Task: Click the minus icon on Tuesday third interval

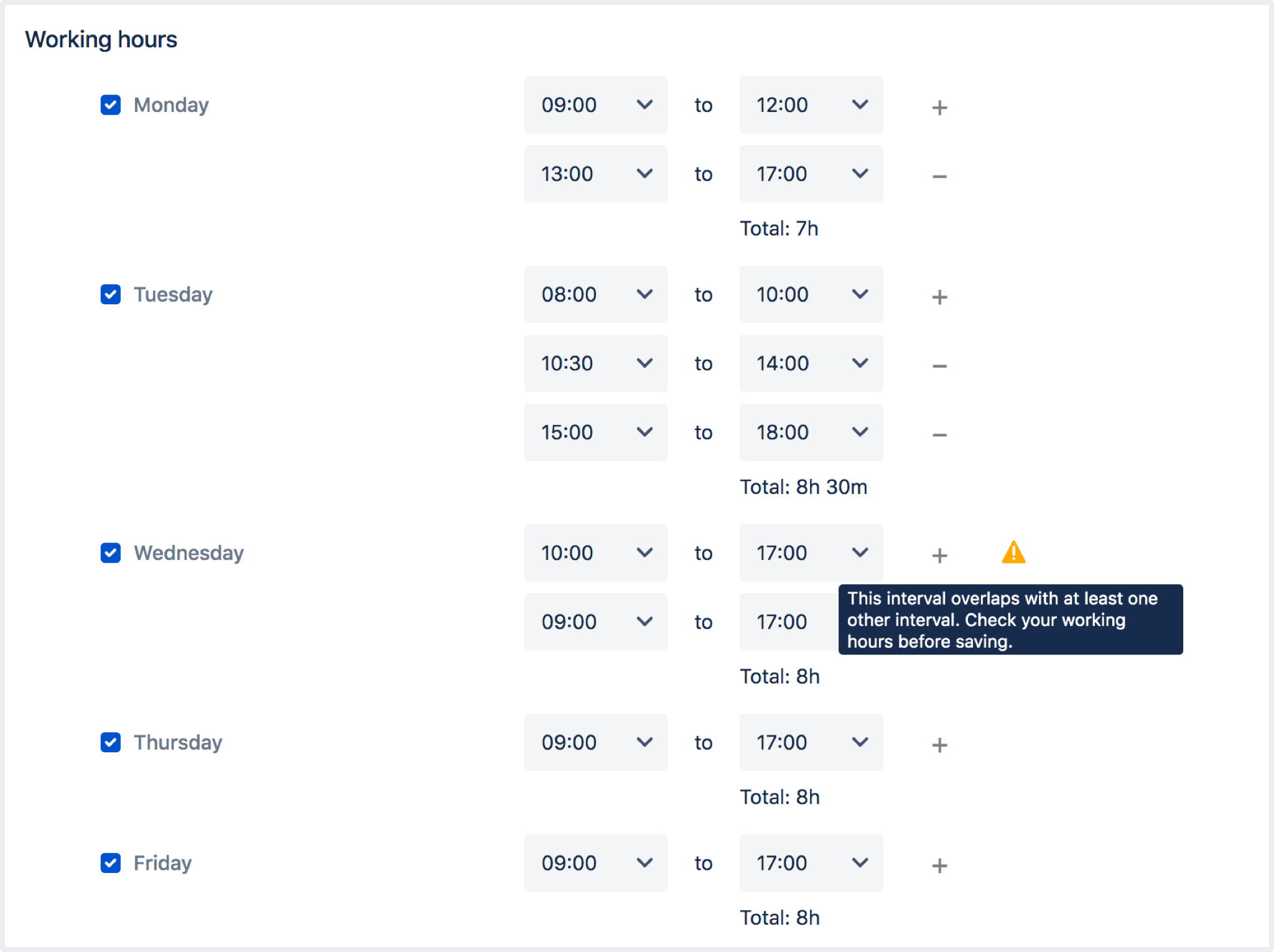Action: click(937, 434)
